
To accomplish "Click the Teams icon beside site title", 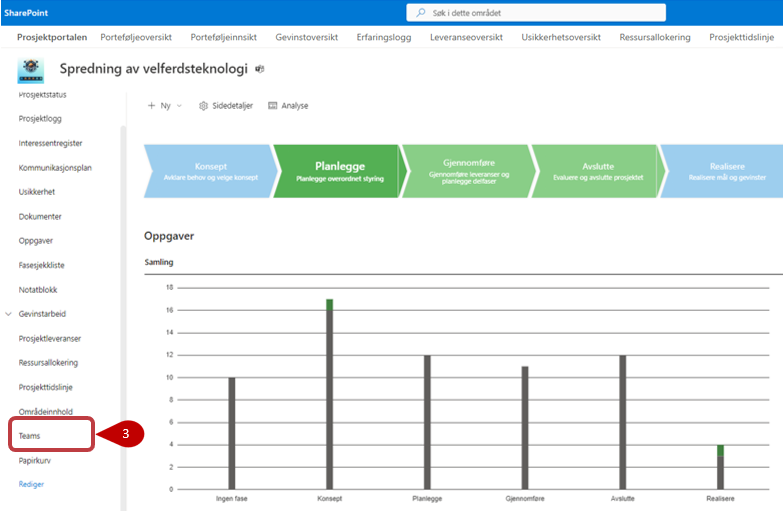I will [260, 69].
